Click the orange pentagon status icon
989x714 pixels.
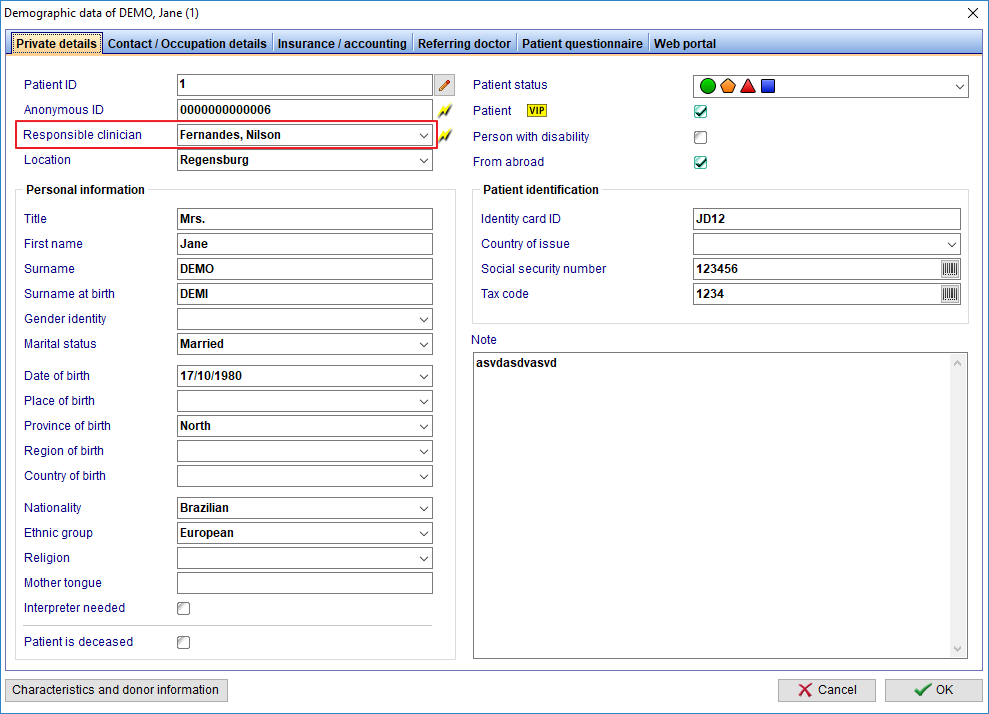(728, 86)
